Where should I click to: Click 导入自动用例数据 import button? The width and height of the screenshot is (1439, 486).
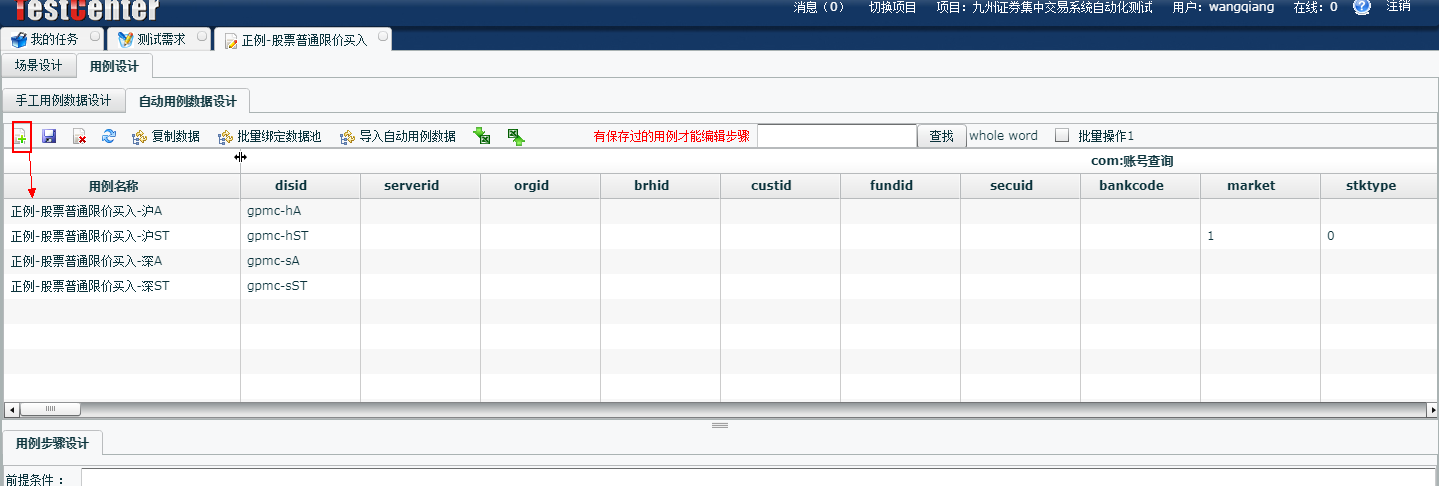point(398,136)
